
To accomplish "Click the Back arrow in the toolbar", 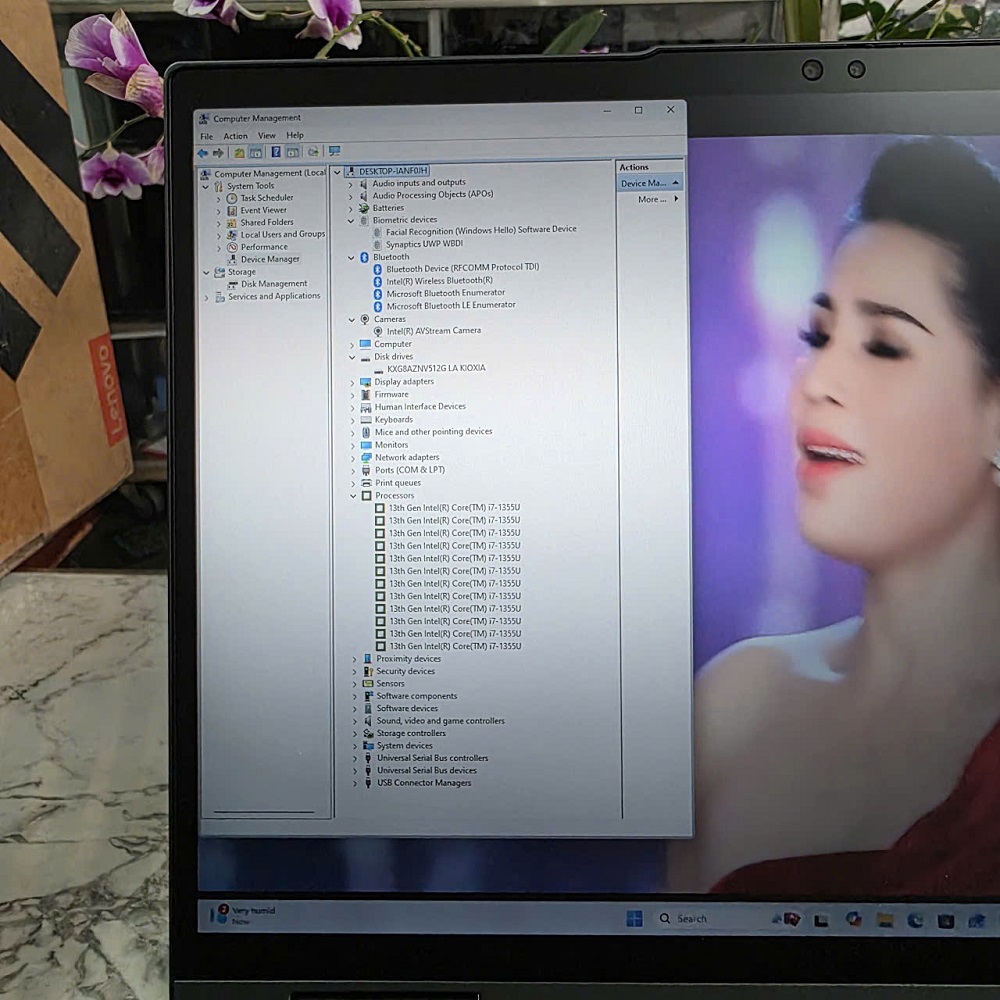I will click(203, 153).
